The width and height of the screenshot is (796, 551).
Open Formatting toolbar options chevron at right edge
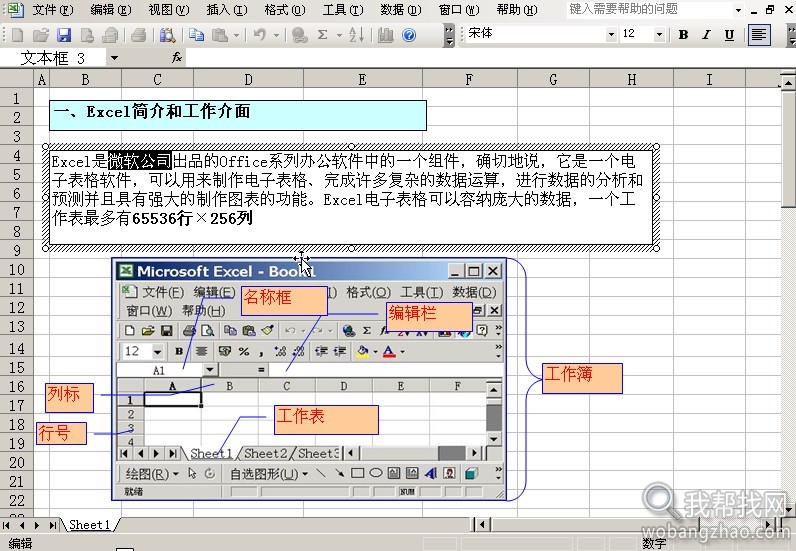point(791,36)
